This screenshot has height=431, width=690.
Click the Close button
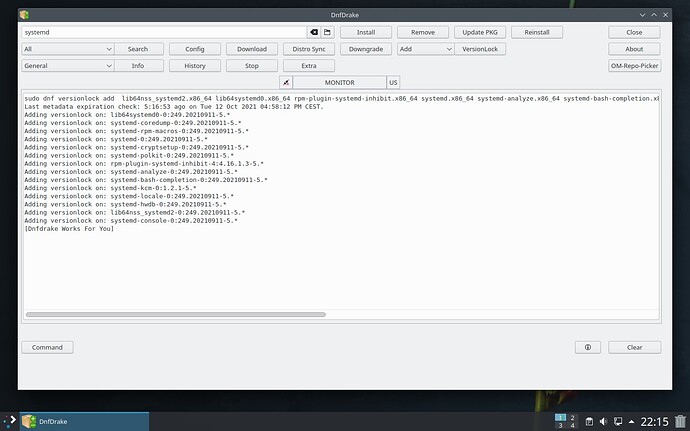coord(634,32)
